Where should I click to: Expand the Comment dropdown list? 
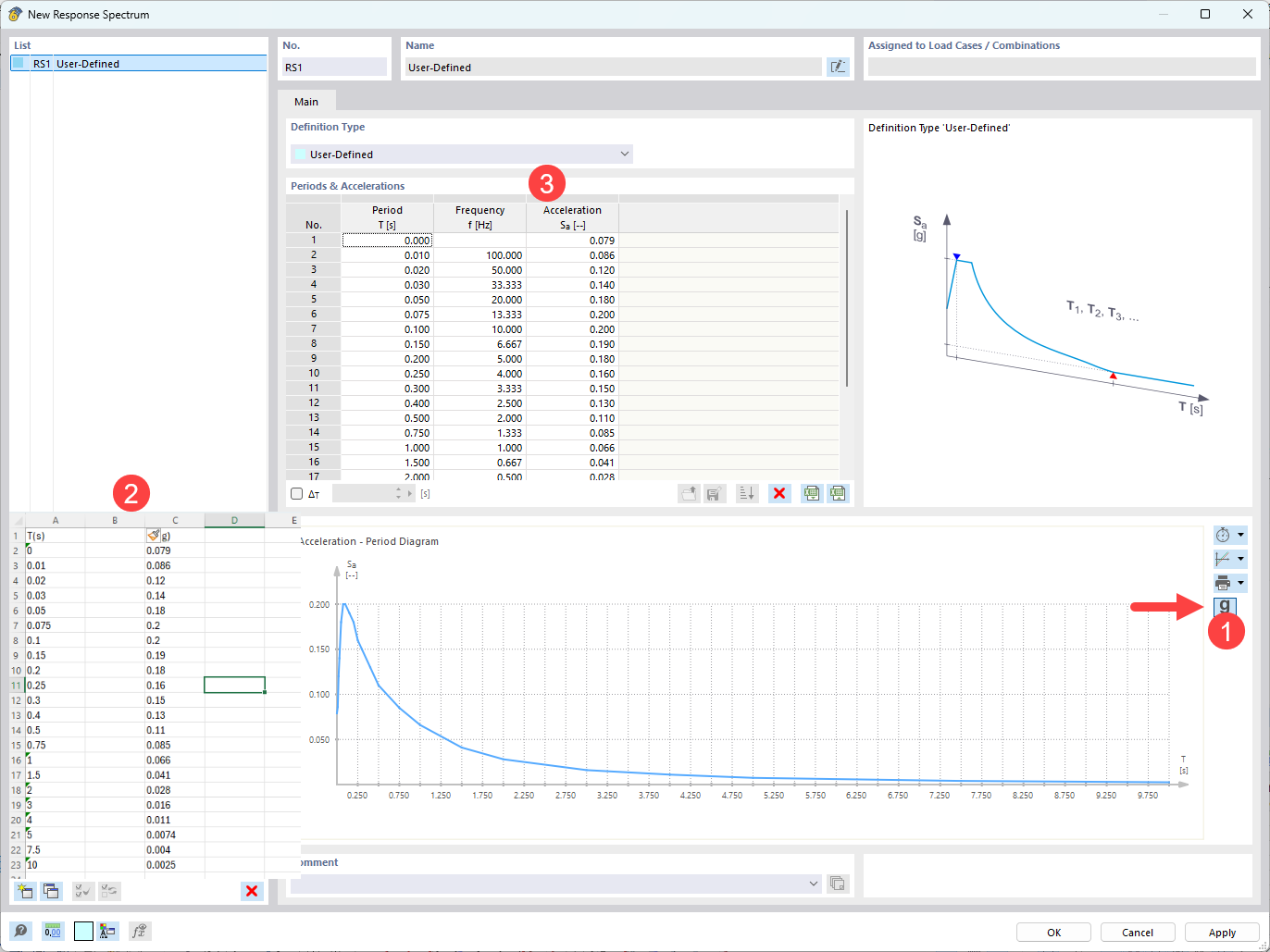point(813,884)
